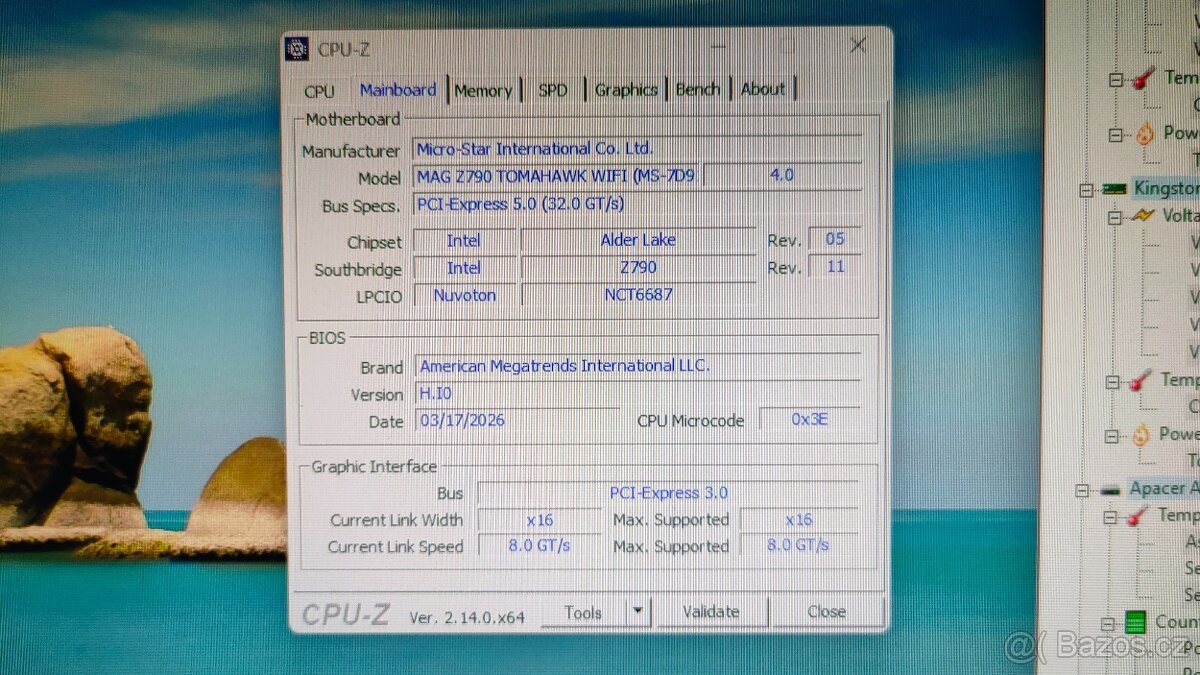1200x675 pixels.
Task: Click the BIOS Brand American Megatrends field
Action: pyautogui.click(x=638, y=366)
